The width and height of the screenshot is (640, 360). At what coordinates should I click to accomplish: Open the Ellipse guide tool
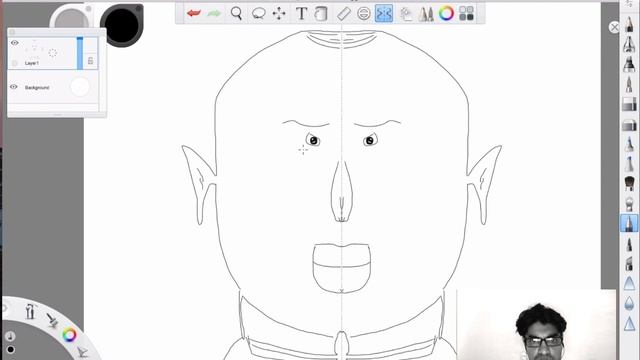pos(364,13)
